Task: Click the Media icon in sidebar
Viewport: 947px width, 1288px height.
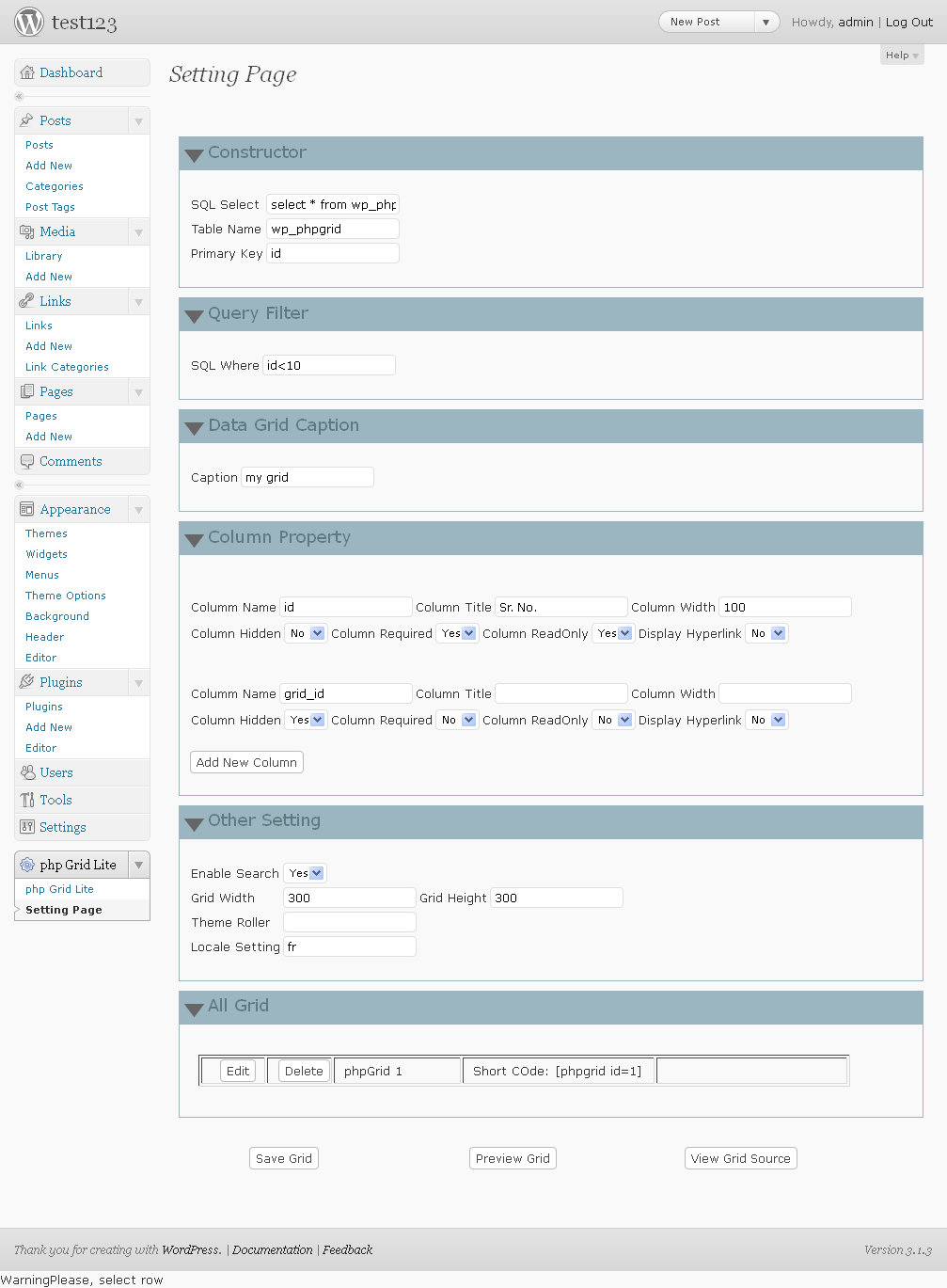Action: pyautogui.click(x=27, y=231)
